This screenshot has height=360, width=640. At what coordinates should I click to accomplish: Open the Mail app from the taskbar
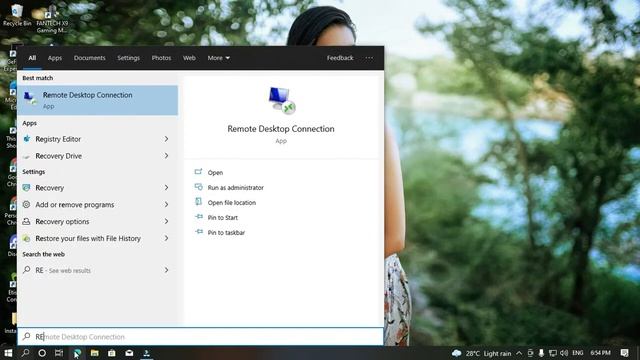[129, 353]
